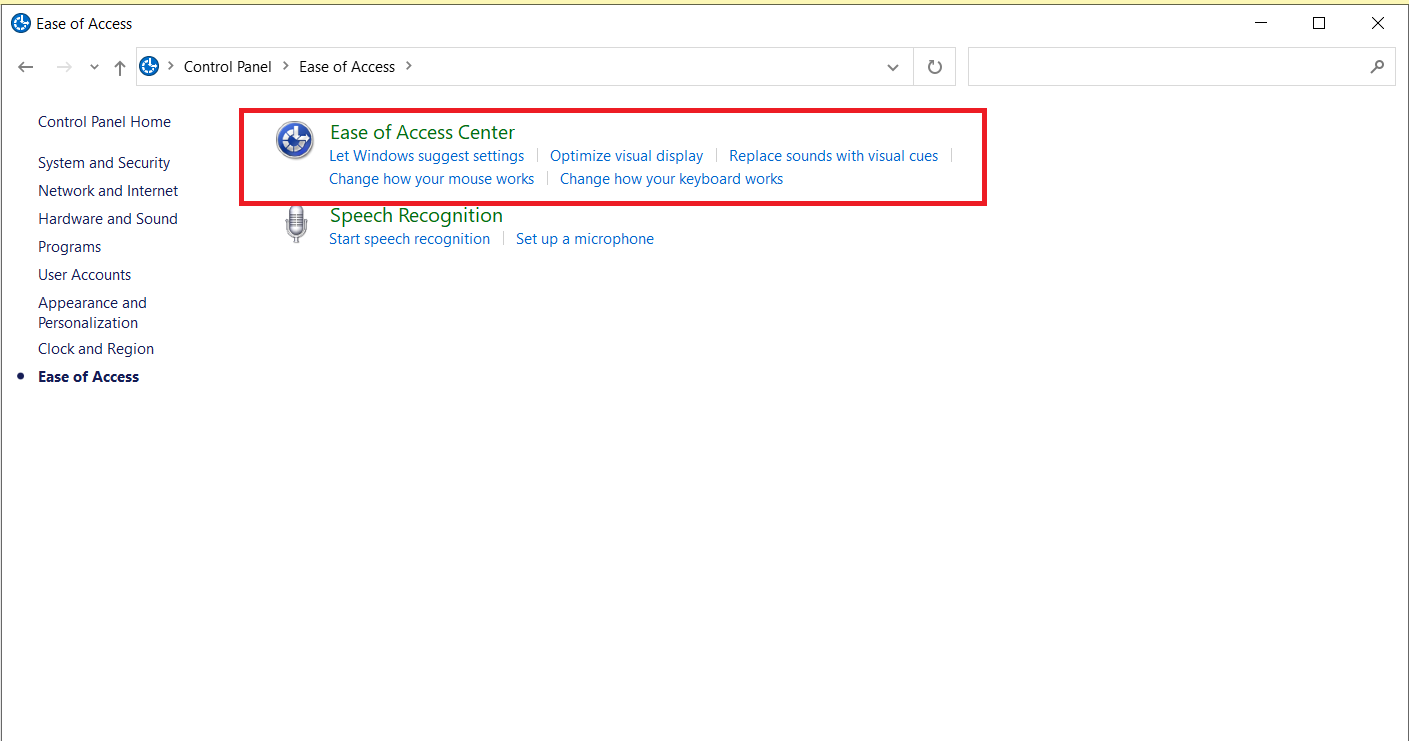Click the Control Panel icon in address bar
The height and width of the screenshot is (741, 1409).
pyautogui.click(x=149, y=67)
